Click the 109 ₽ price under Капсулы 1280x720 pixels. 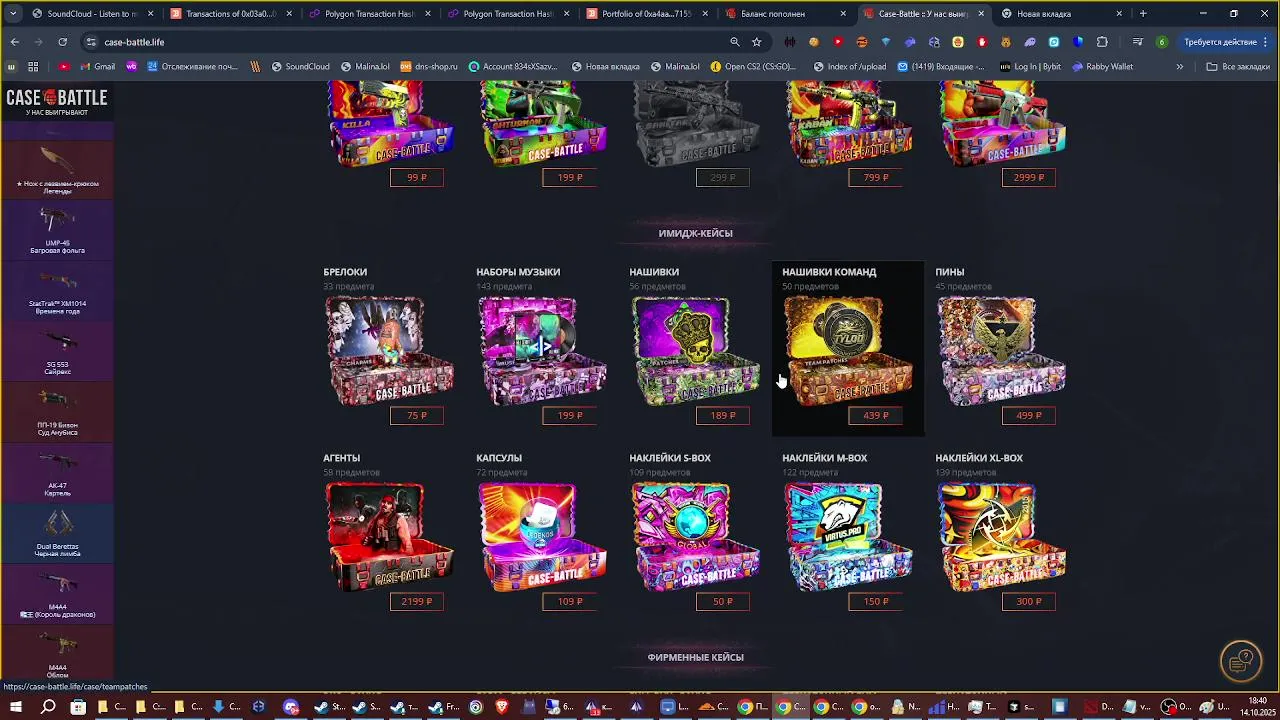570,602
